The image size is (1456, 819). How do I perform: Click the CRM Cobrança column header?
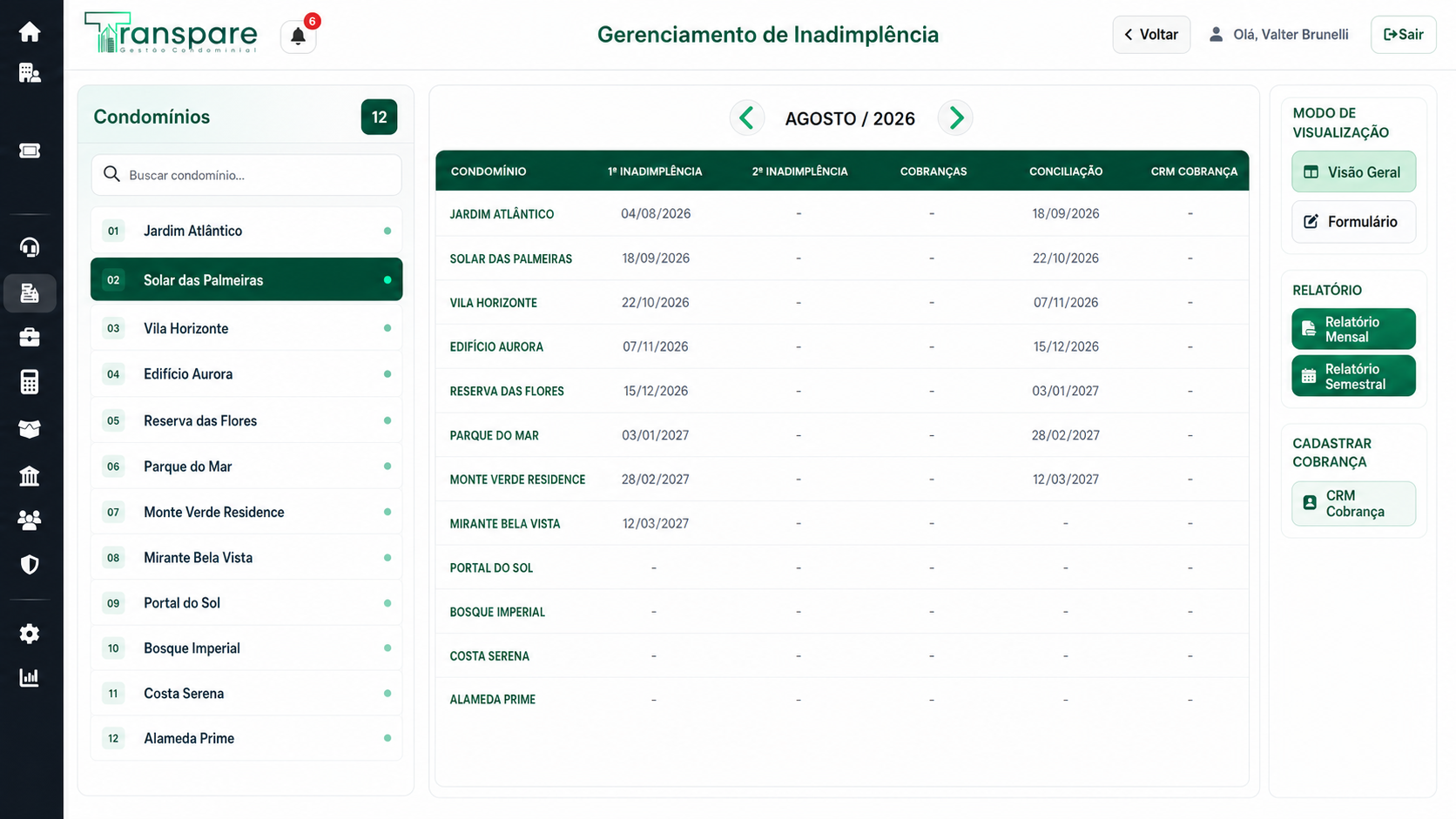click(1194, 171)
